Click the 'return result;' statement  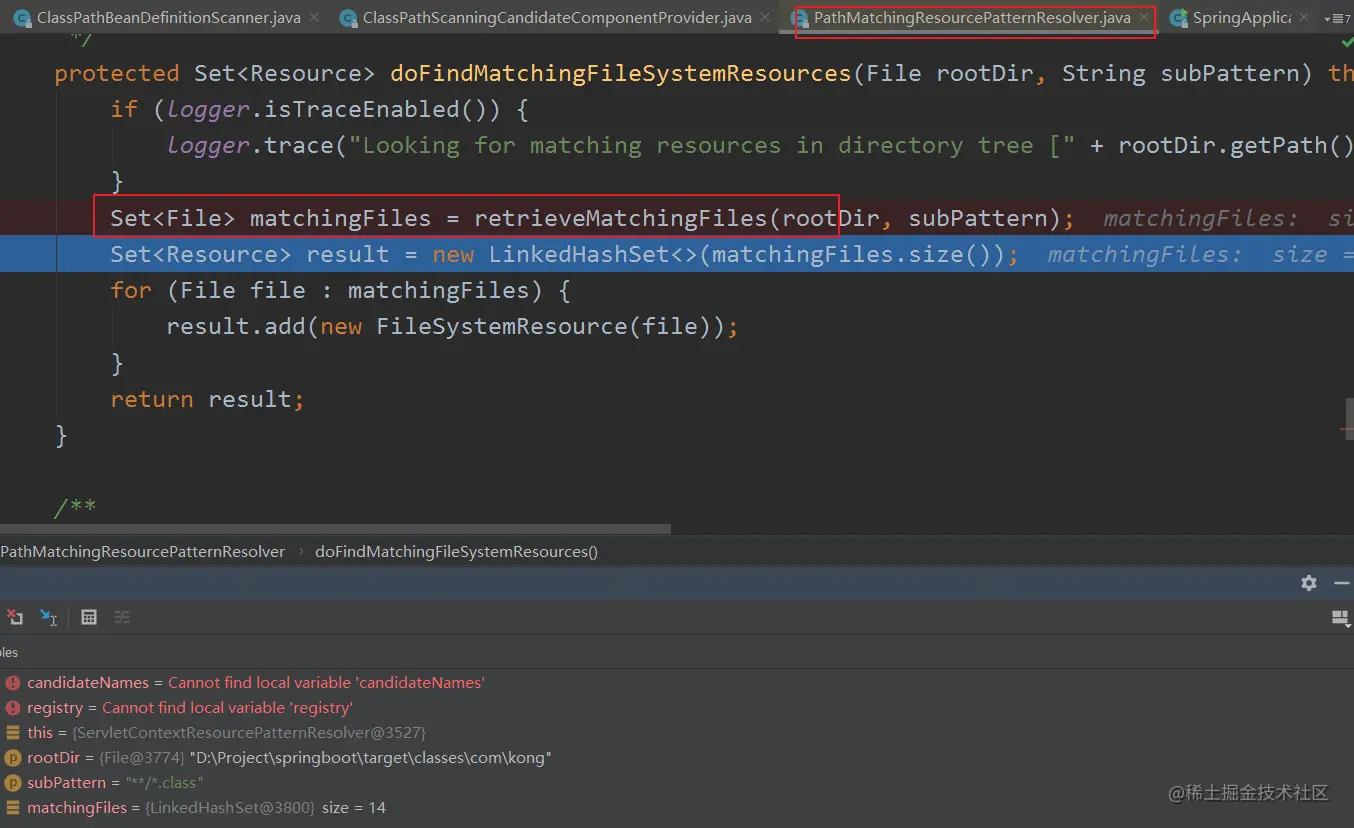point(207,400)
